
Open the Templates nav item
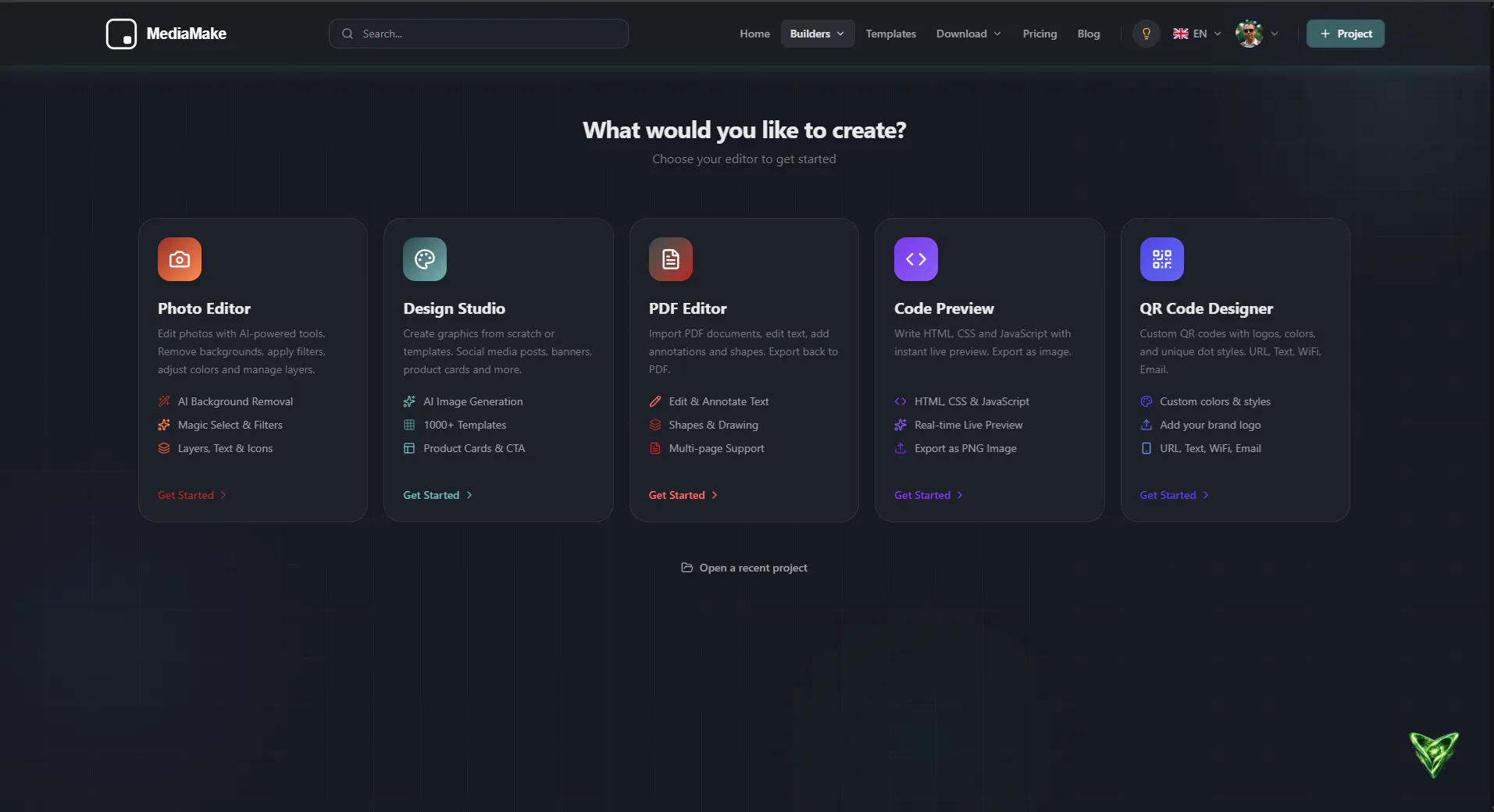click(890, 34)
